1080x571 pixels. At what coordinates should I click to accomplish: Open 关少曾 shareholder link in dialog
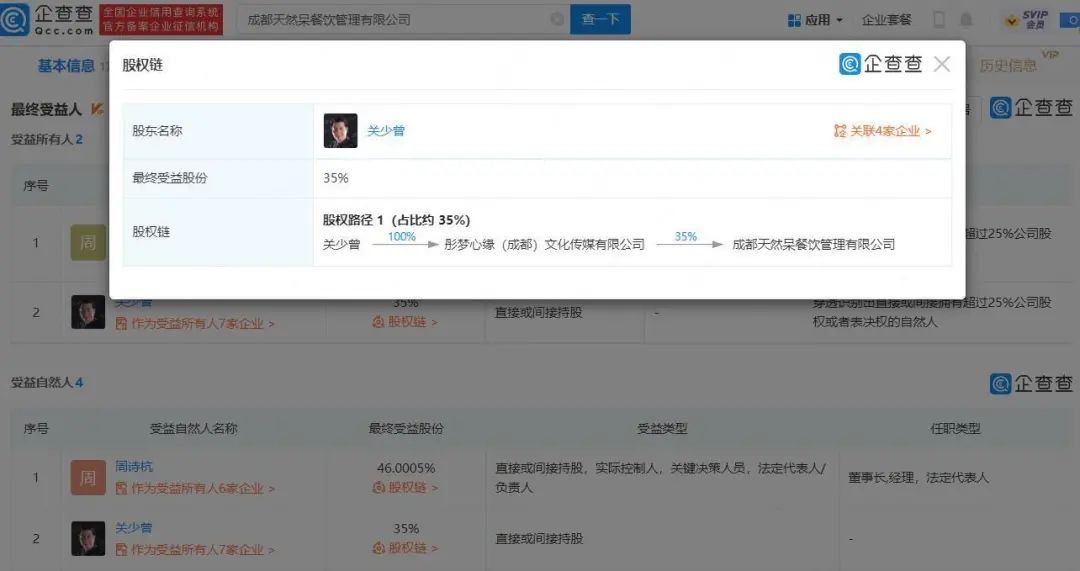pyautogui.click(x=386, y=131)
